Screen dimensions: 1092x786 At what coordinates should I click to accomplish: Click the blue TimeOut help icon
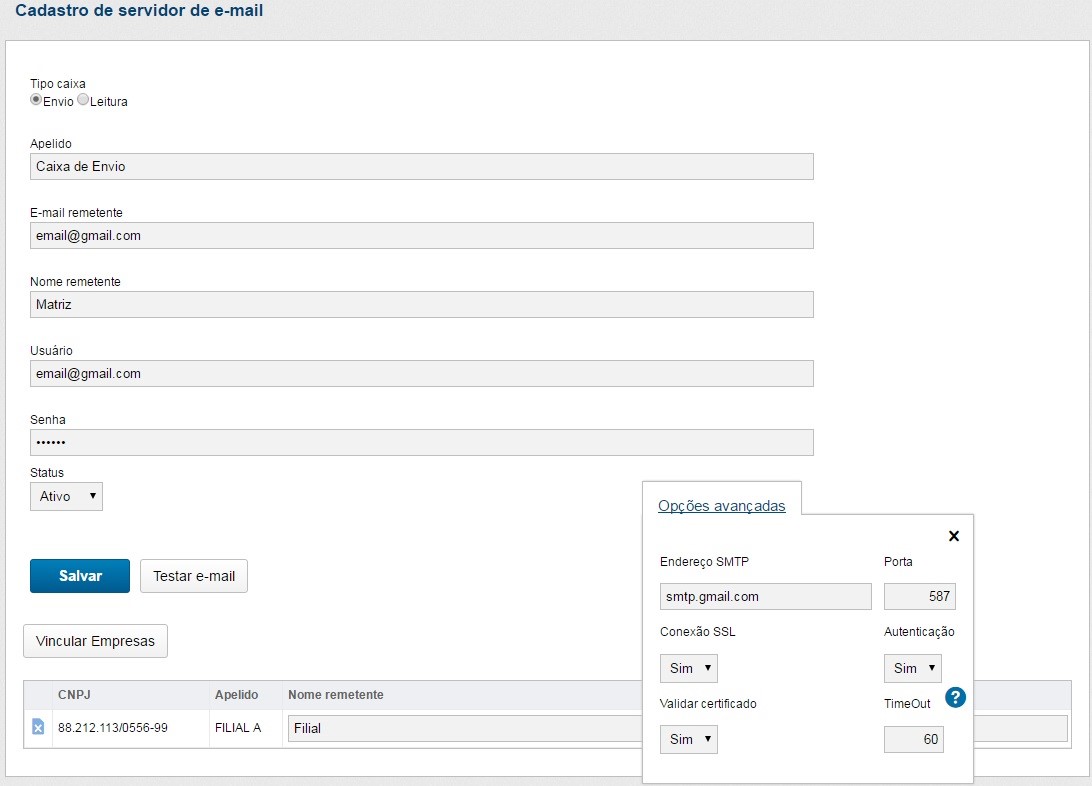[x=955, y=697]
